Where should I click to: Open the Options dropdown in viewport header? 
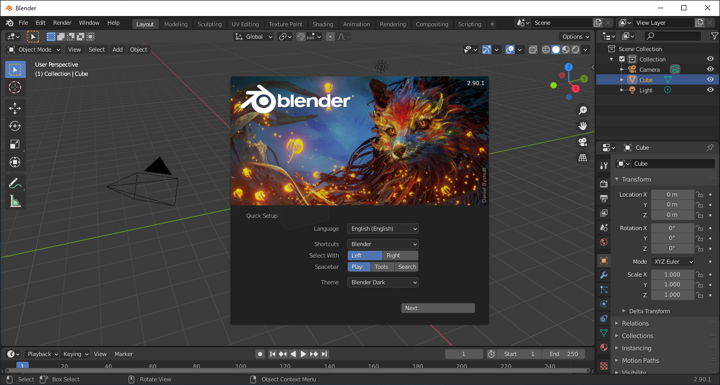575,37
